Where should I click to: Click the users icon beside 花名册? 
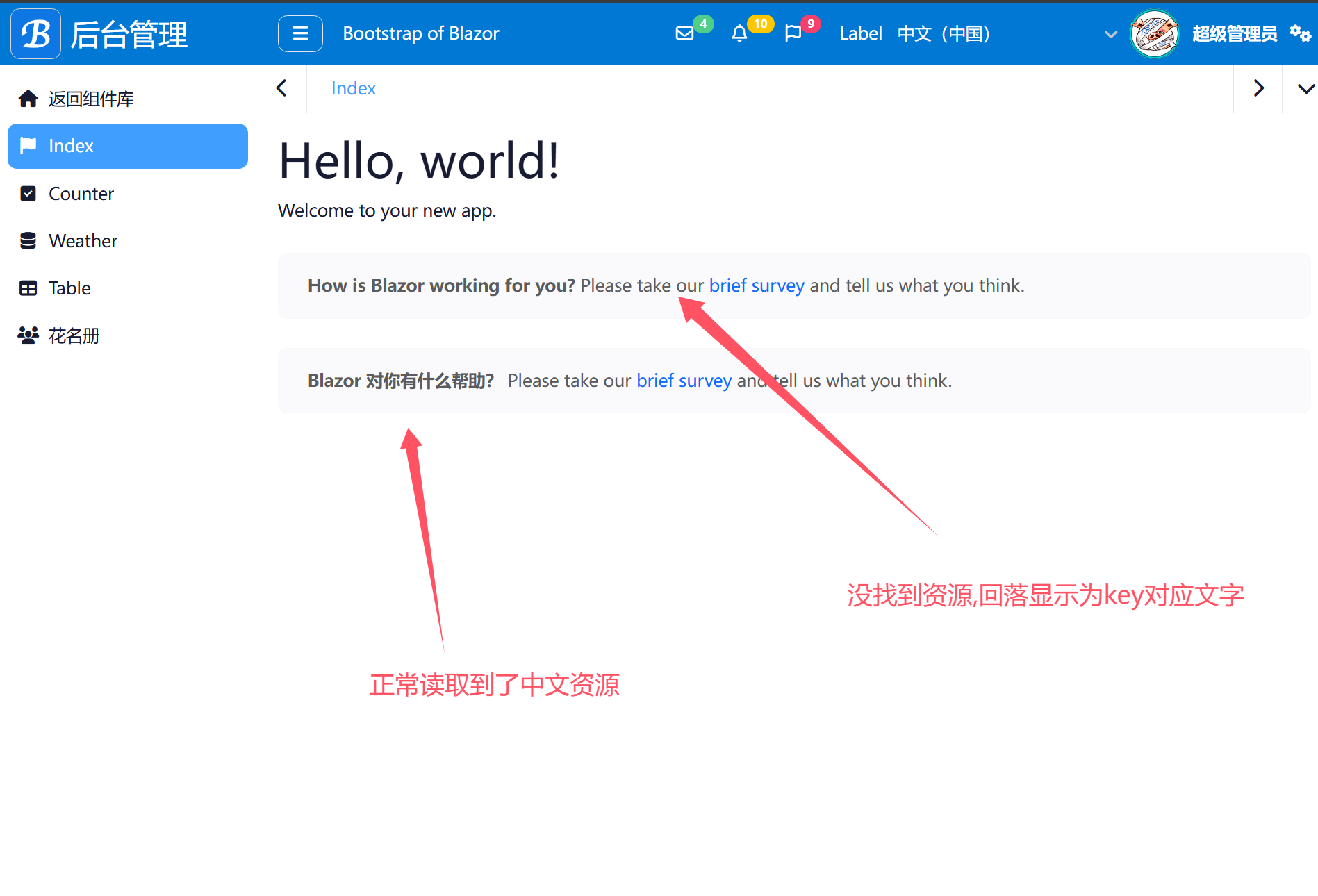[x=28, y=335]
